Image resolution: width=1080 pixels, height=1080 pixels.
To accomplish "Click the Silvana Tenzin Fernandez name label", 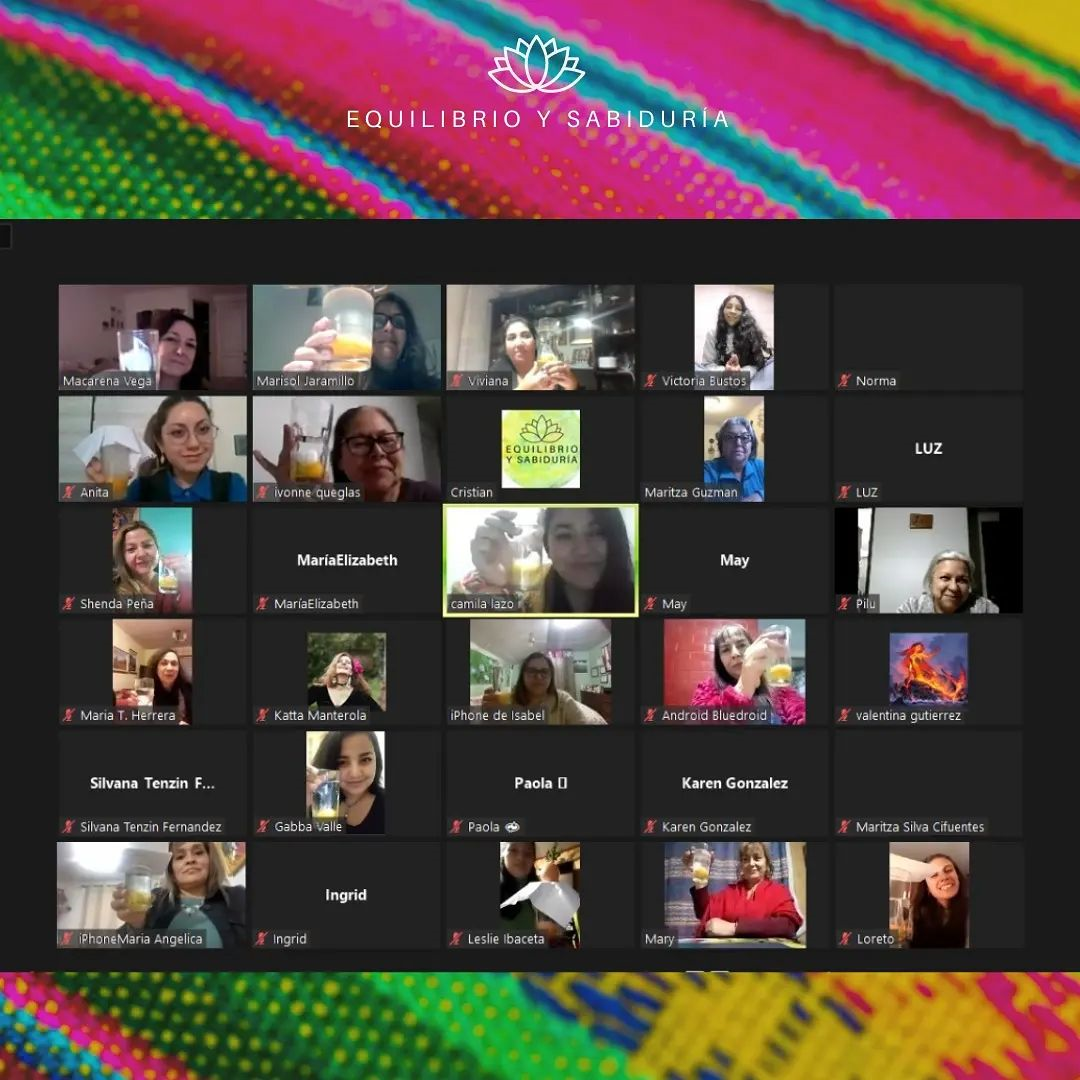I will [150, 827].
